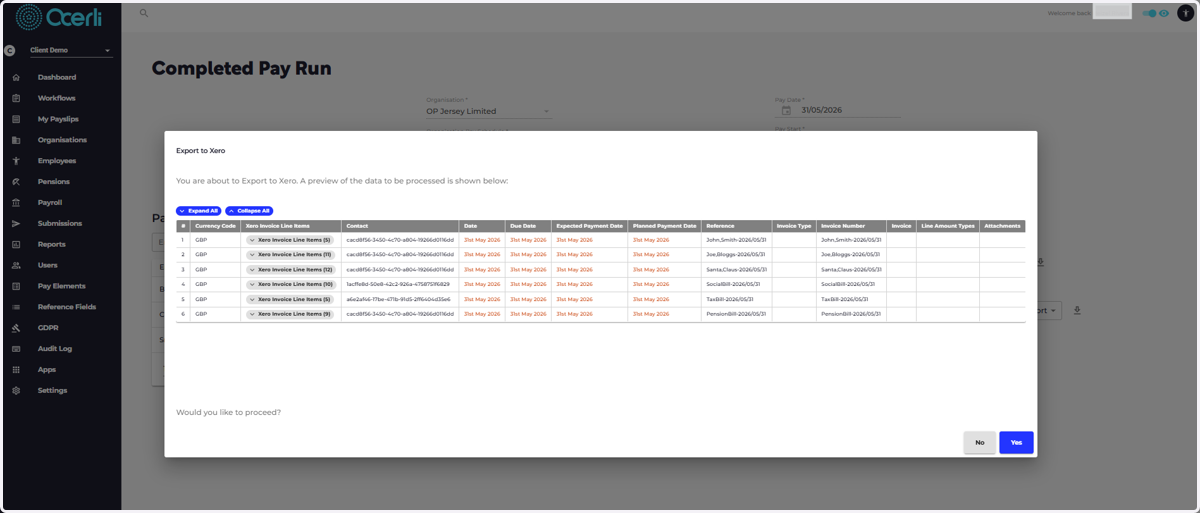1200x513 pixels.
Task: Click the My Payslips sidebar icon
Action: click(16, 119)
